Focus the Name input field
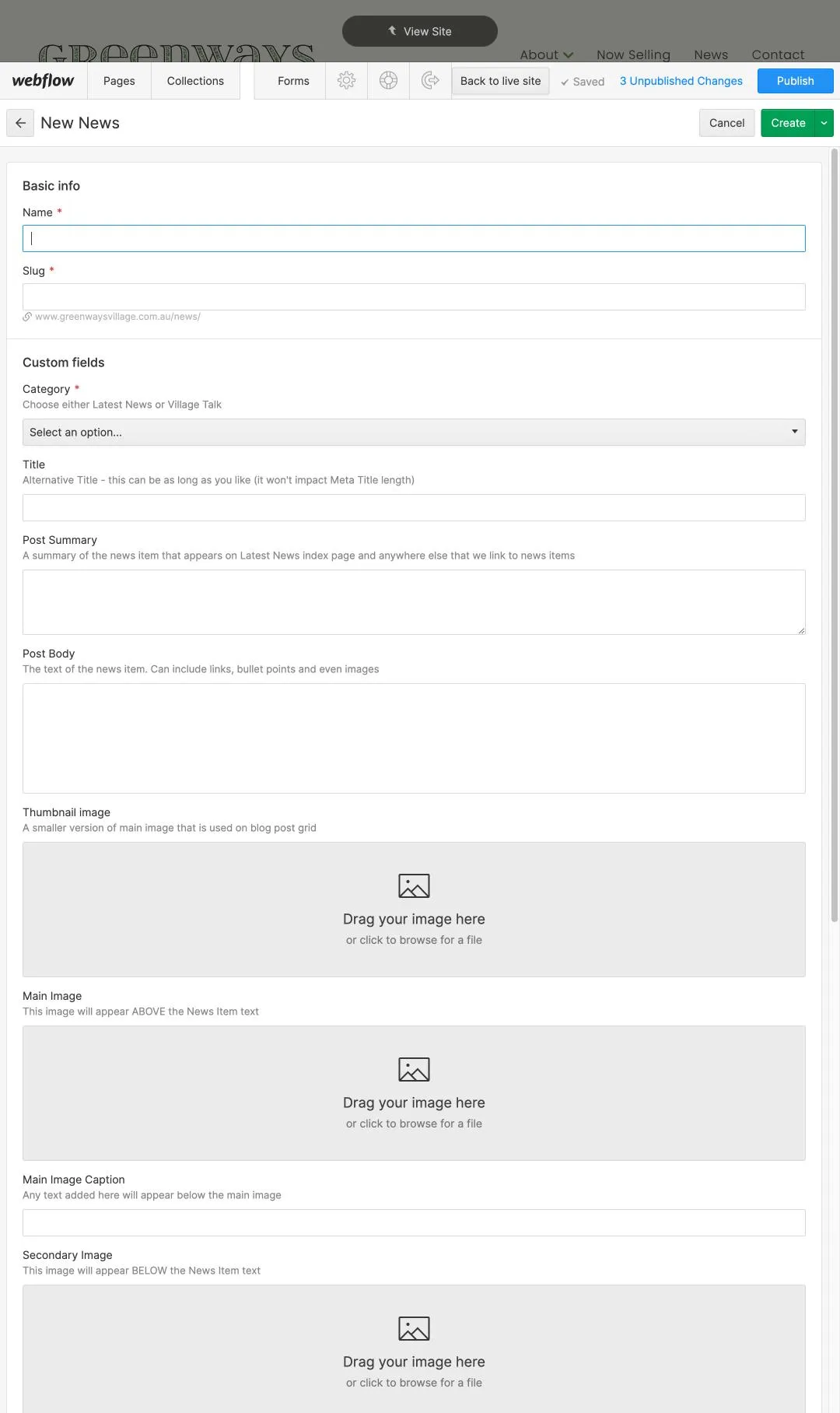Viewport: 840px width, 1413px height. pyautogui.click(x=414, y=238)
